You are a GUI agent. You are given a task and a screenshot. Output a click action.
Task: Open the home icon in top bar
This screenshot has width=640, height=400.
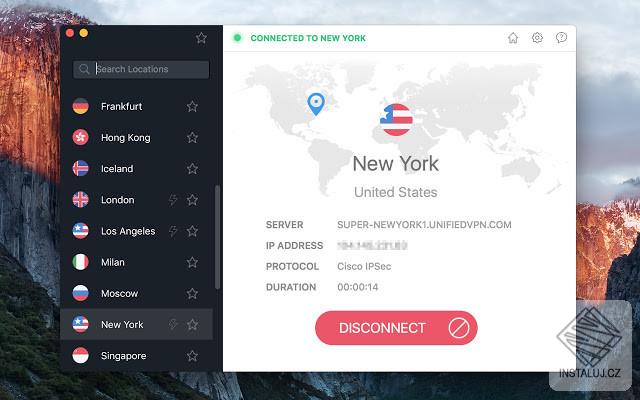point(513,38)
